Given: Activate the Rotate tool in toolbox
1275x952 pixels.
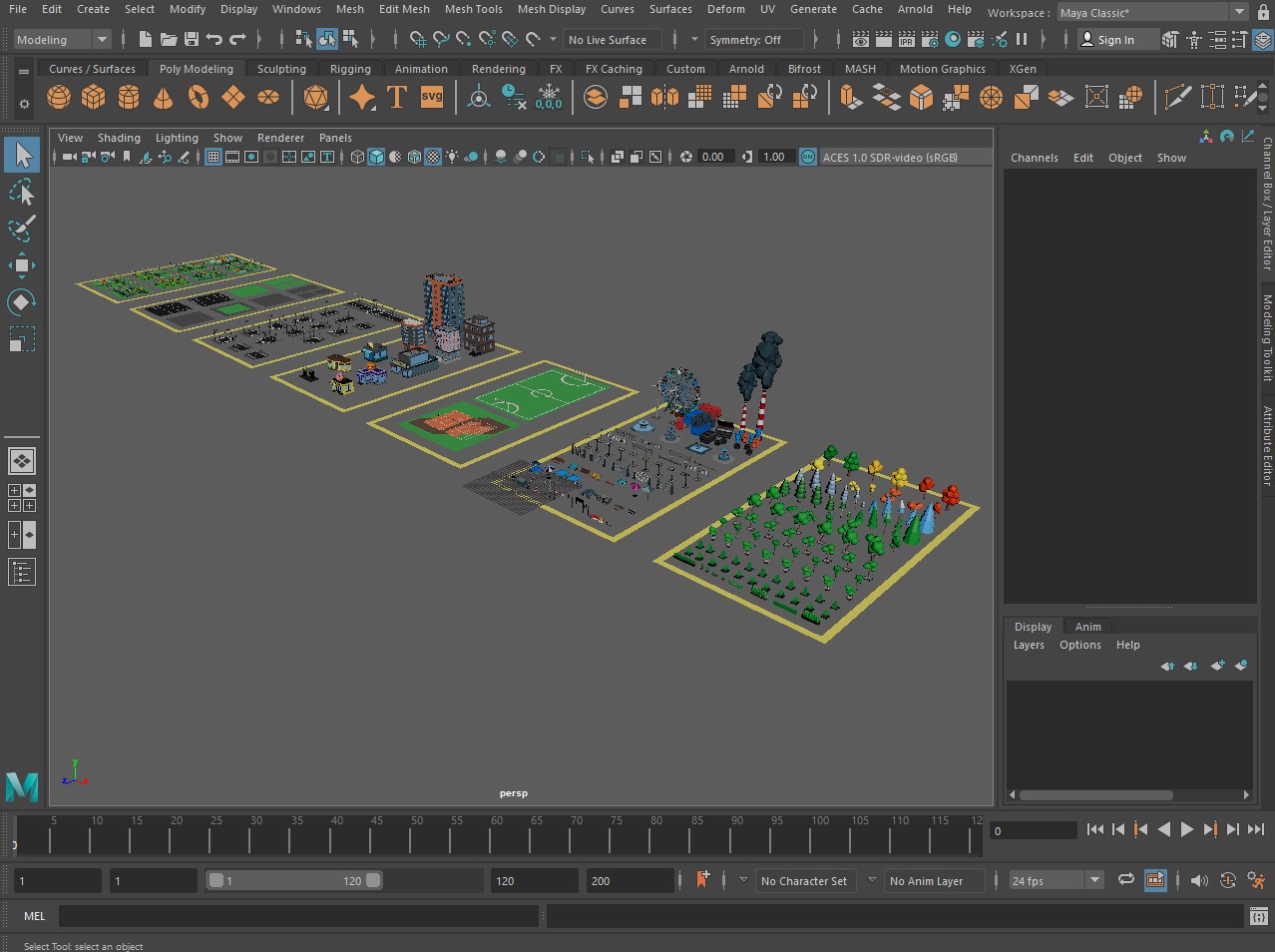Looking at the screenshot, I should [21, 302].
